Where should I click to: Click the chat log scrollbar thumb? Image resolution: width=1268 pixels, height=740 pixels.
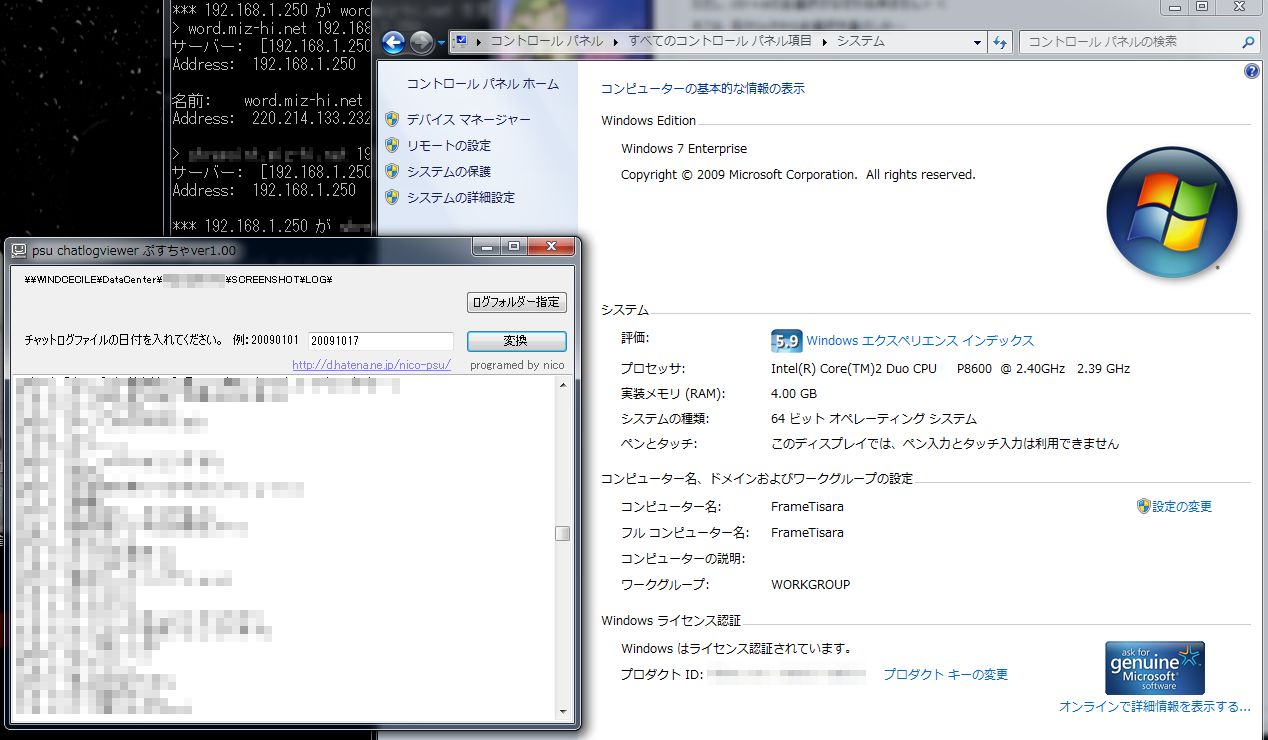point(563,534)
